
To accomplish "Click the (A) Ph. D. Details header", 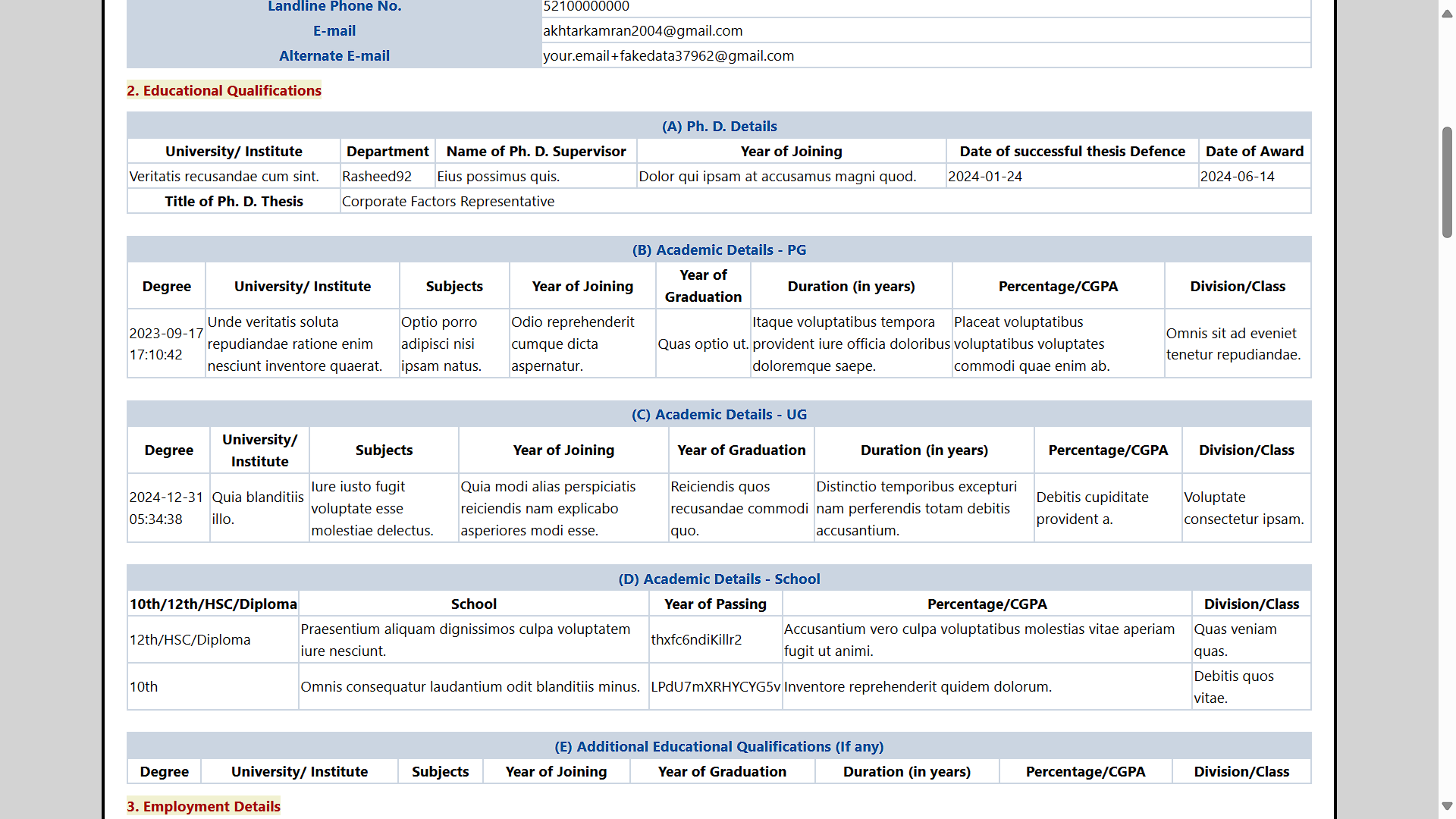I will [719, 126].
